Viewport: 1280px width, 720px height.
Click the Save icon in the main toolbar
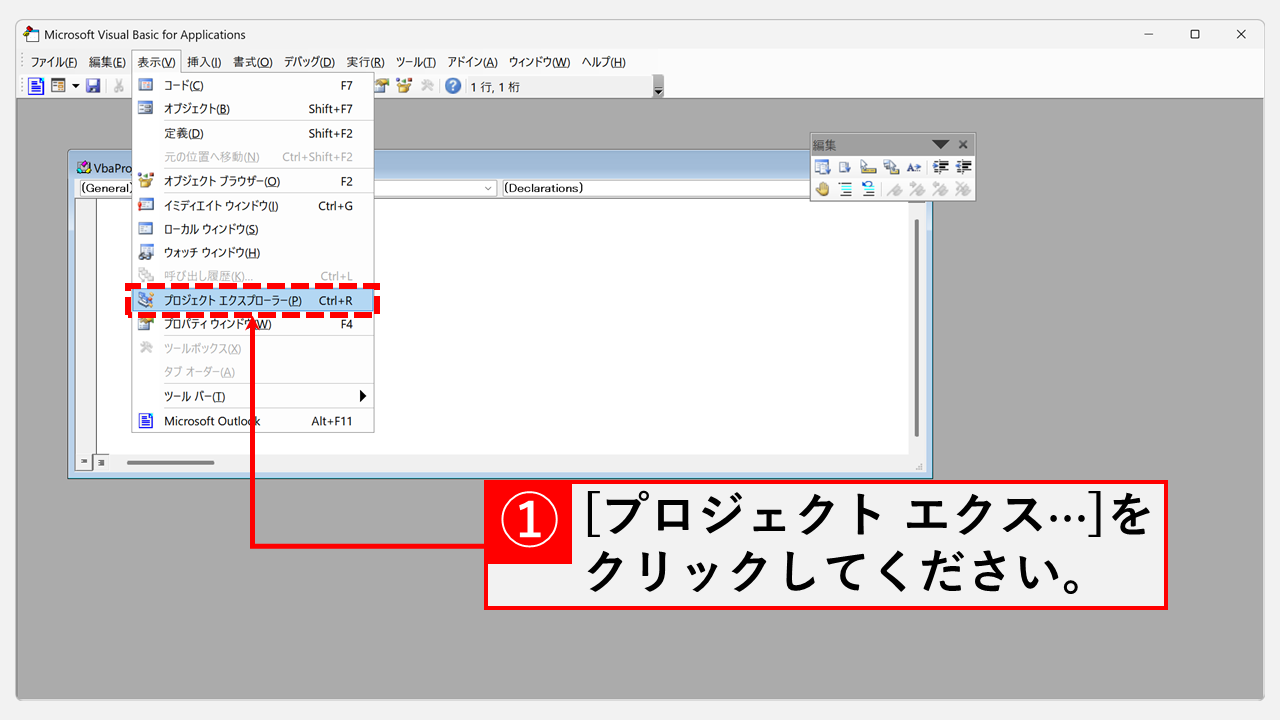point(93,86)
